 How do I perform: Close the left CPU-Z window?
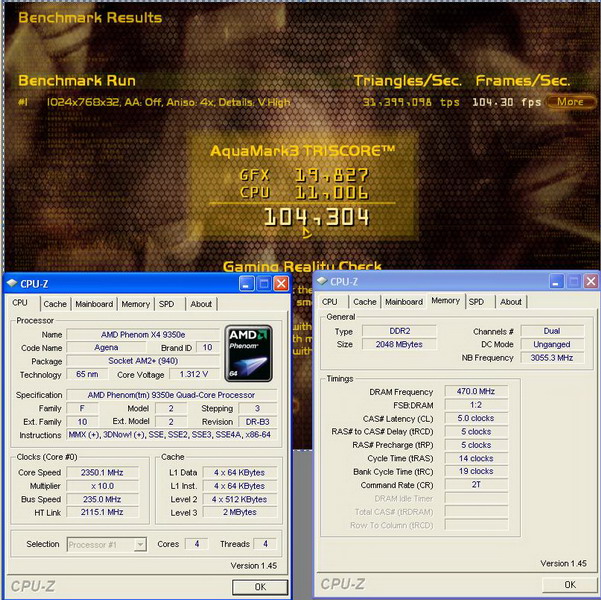click(x=281, y=284)
